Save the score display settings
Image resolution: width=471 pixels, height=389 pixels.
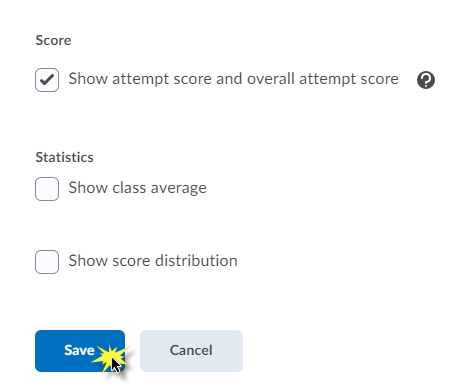point(80,351)
